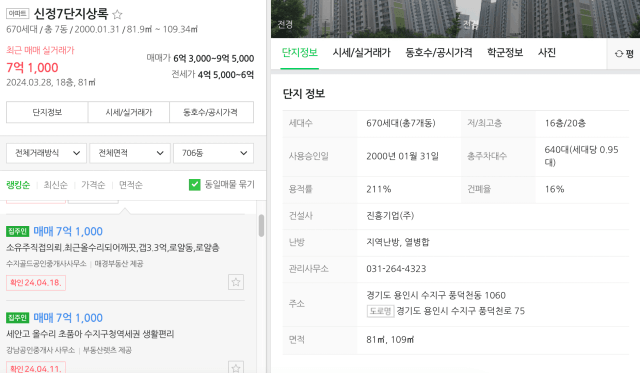Click 강남공인중개사 사무소 agency name
The image size is (640, 373).
(40, 350)
